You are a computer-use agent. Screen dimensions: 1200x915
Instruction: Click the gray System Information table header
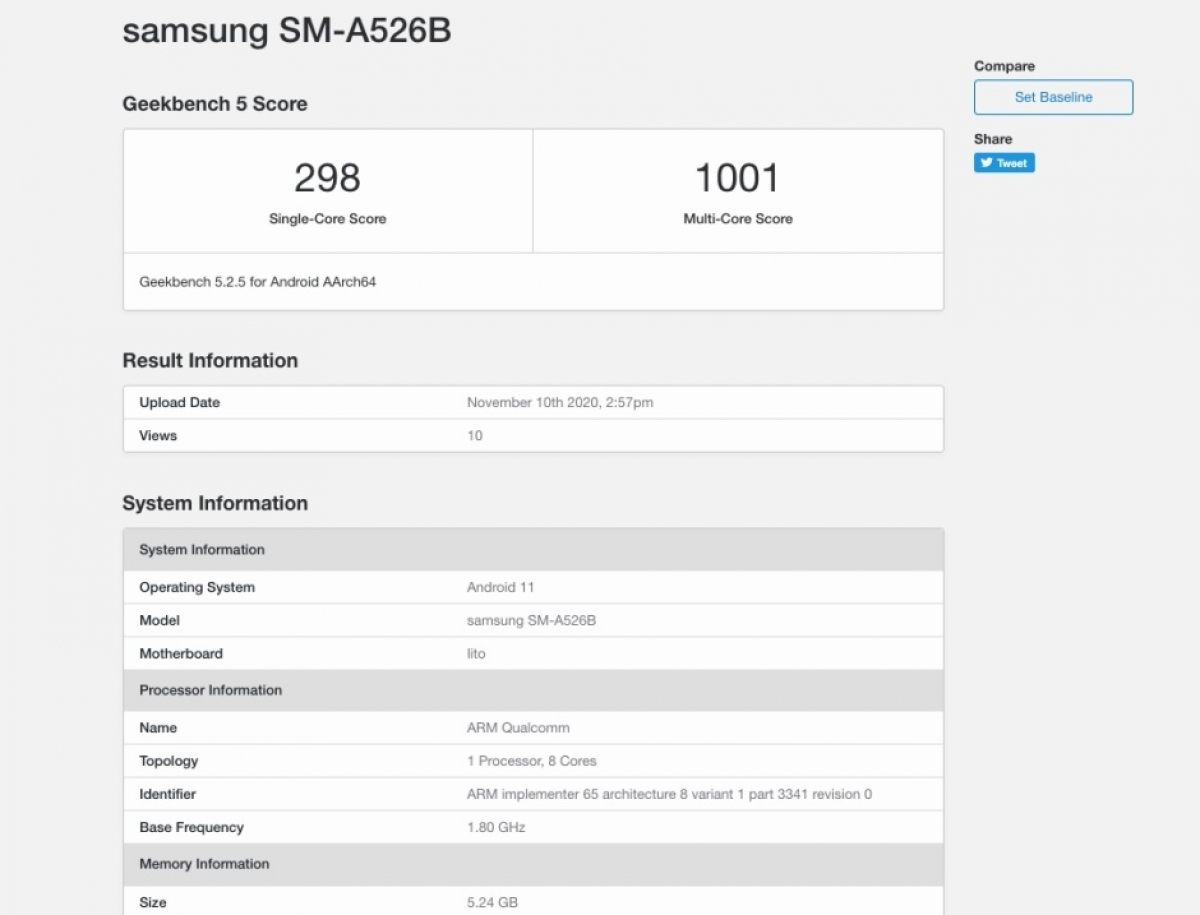point(533,549)
